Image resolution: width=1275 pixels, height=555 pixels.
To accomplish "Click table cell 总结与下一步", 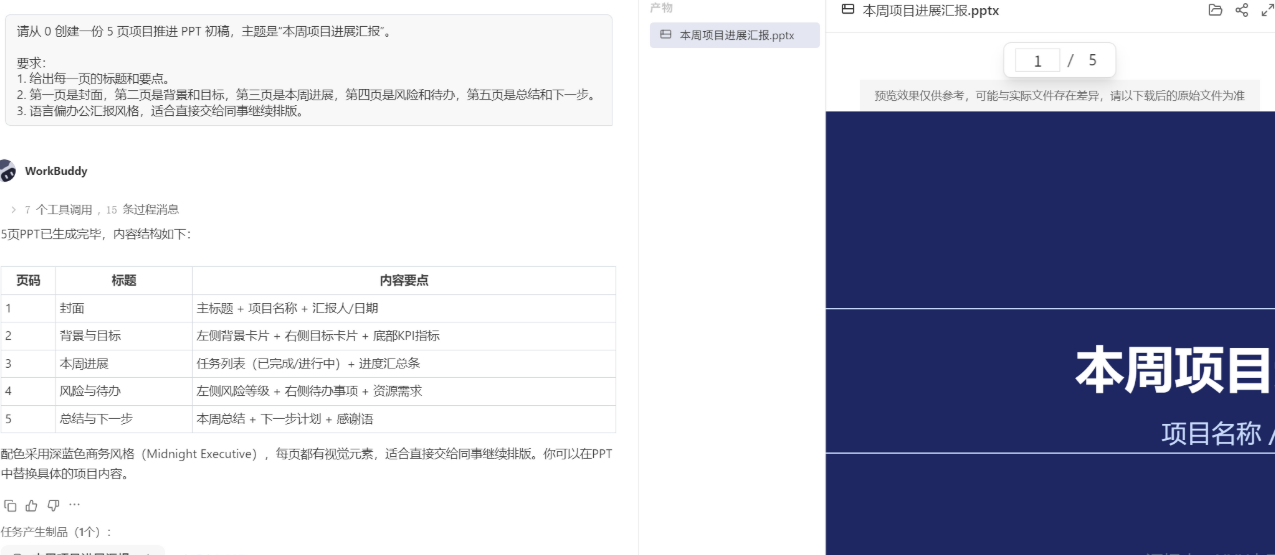I will coord(124,419).
